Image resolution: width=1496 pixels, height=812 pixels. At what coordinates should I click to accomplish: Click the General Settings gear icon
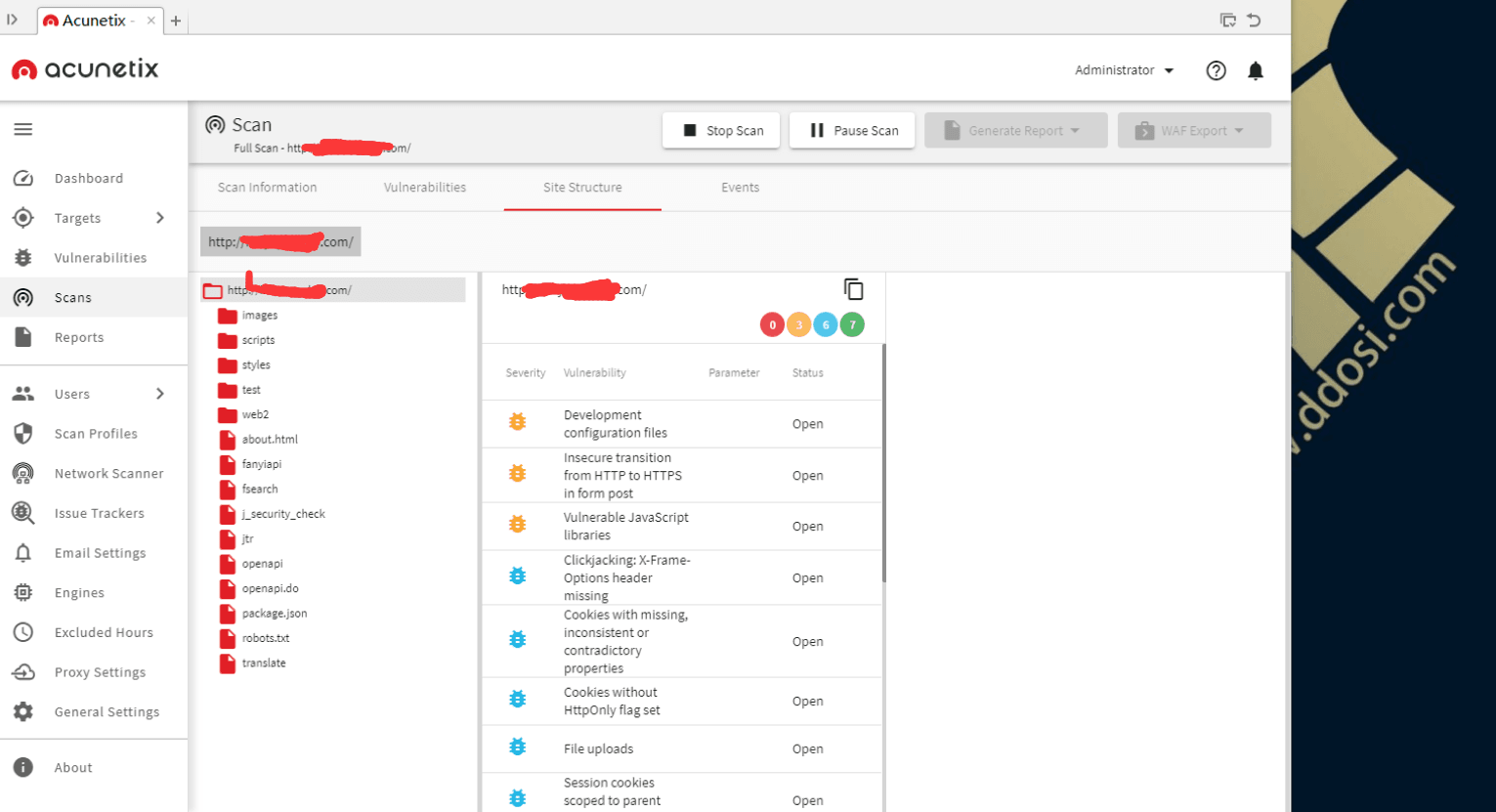pos(23,711)
